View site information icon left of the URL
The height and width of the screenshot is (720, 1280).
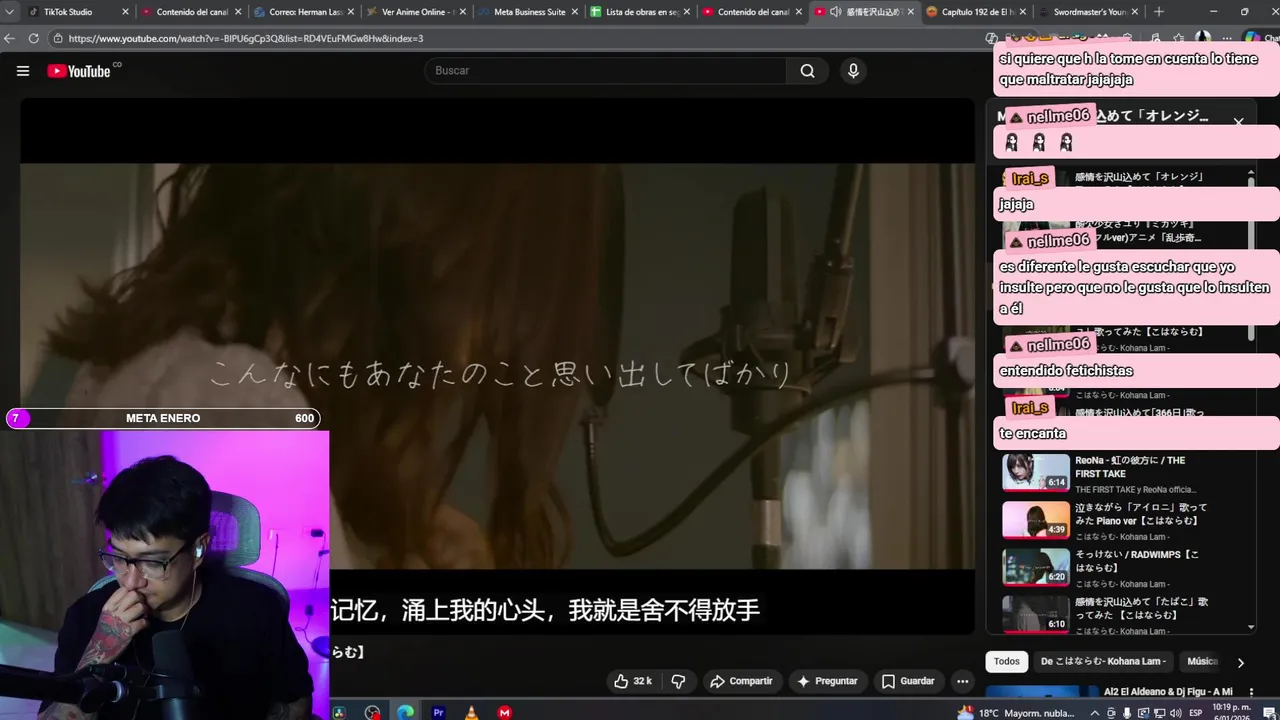pyautogui.click(x=58, y=38)
